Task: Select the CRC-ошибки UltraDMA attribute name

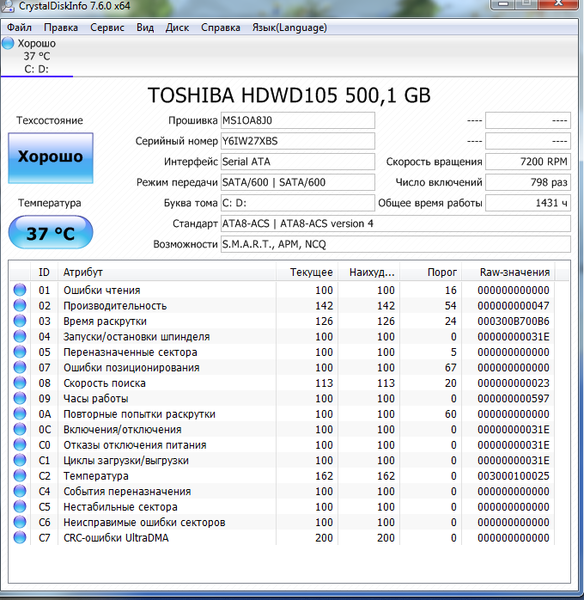Action: [x=116, y=538]
